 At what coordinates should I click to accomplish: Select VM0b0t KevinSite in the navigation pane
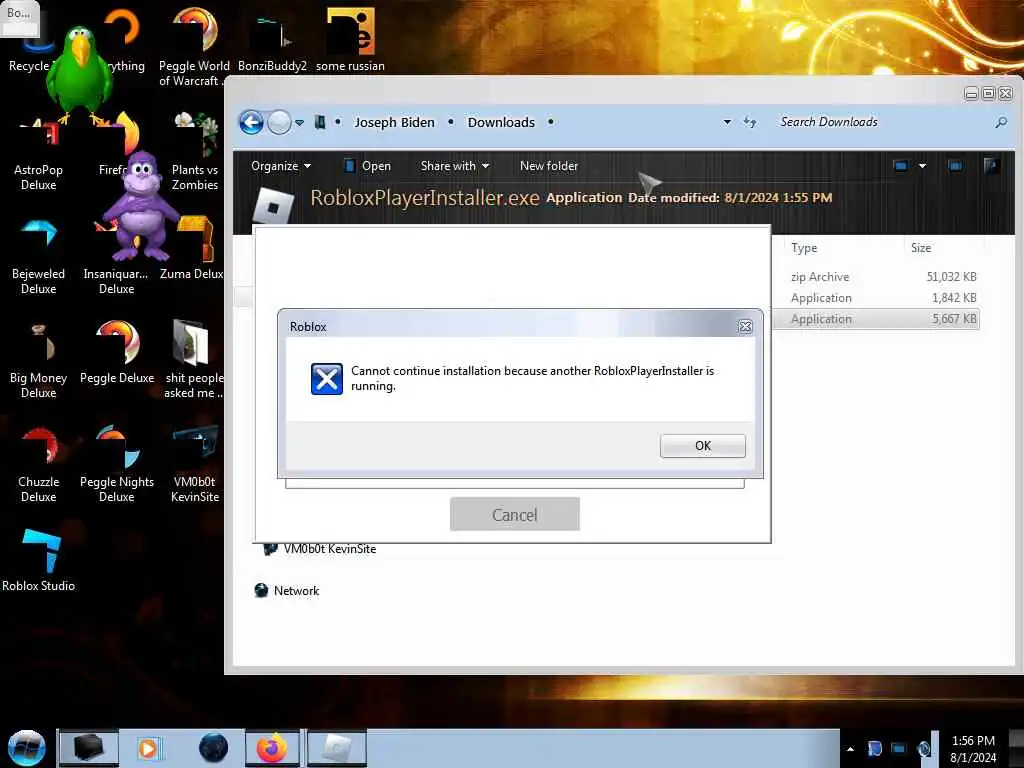click(319, 549)
